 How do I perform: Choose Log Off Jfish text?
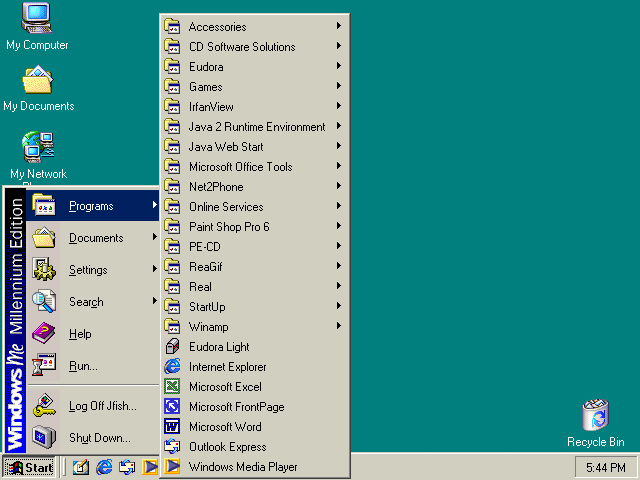coord(103,406)
